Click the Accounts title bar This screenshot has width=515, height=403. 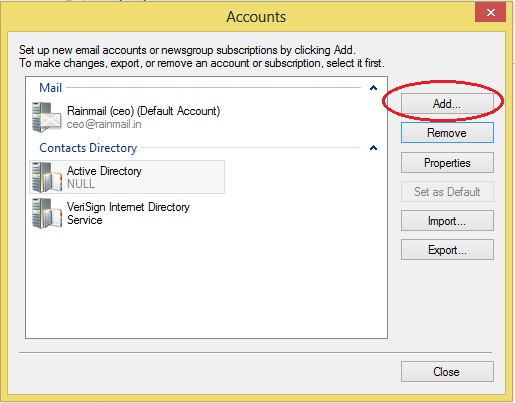(256, 17)
